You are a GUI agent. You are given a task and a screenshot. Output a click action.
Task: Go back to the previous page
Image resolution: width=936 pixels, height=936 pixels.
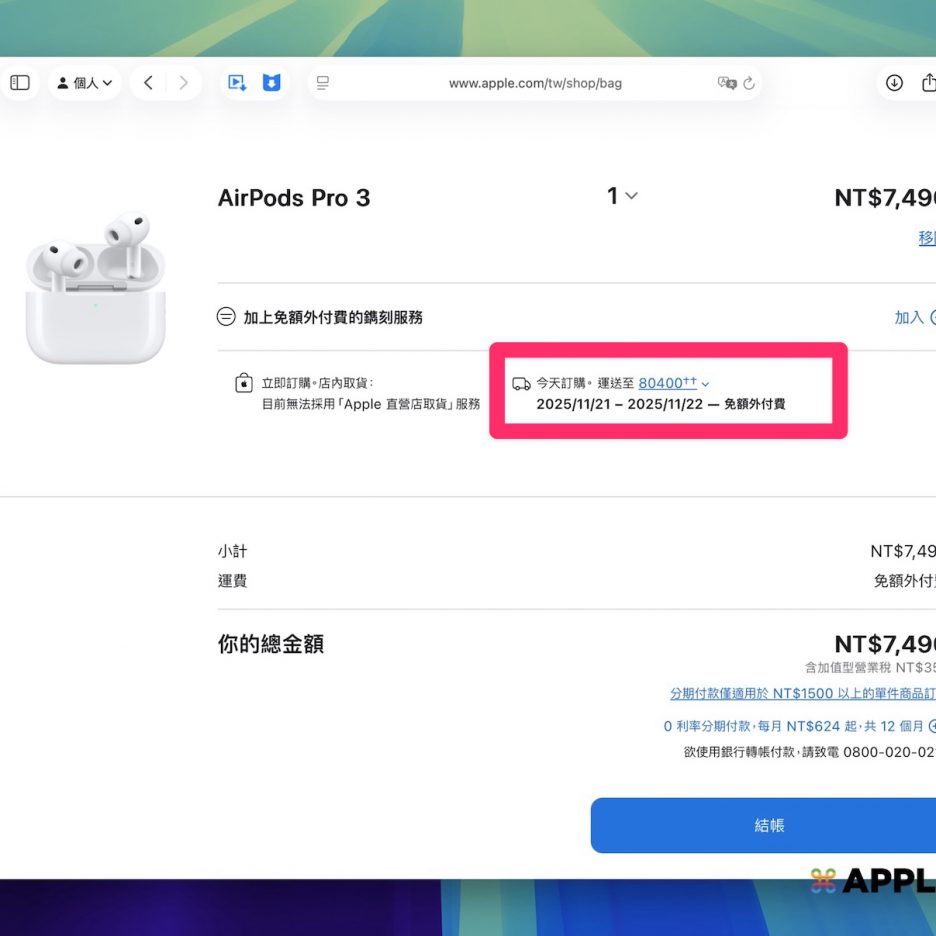148,83
